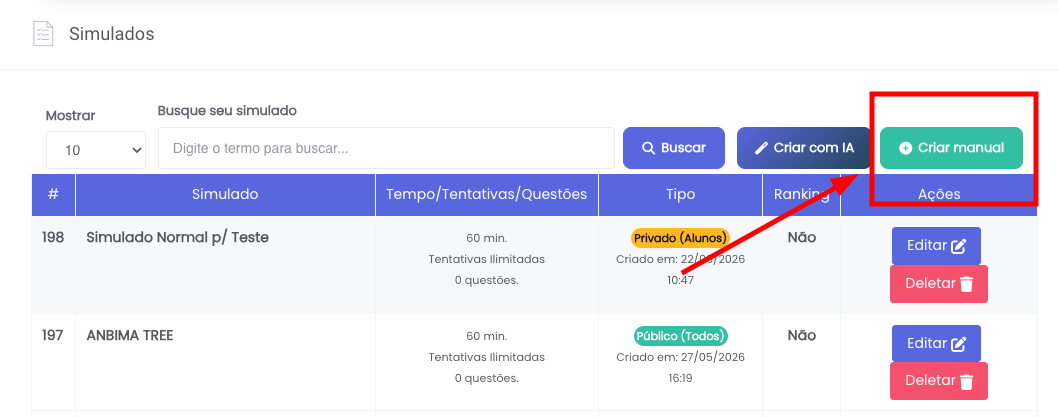Sort by the # column header
Screen dimensions: 1058x417
point(53,194)
